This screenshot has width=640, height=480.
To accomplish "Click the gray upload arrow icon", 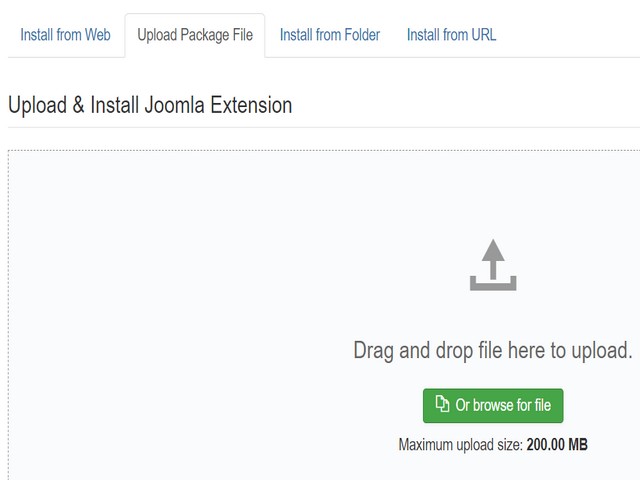I will click(x=493, y=265).
